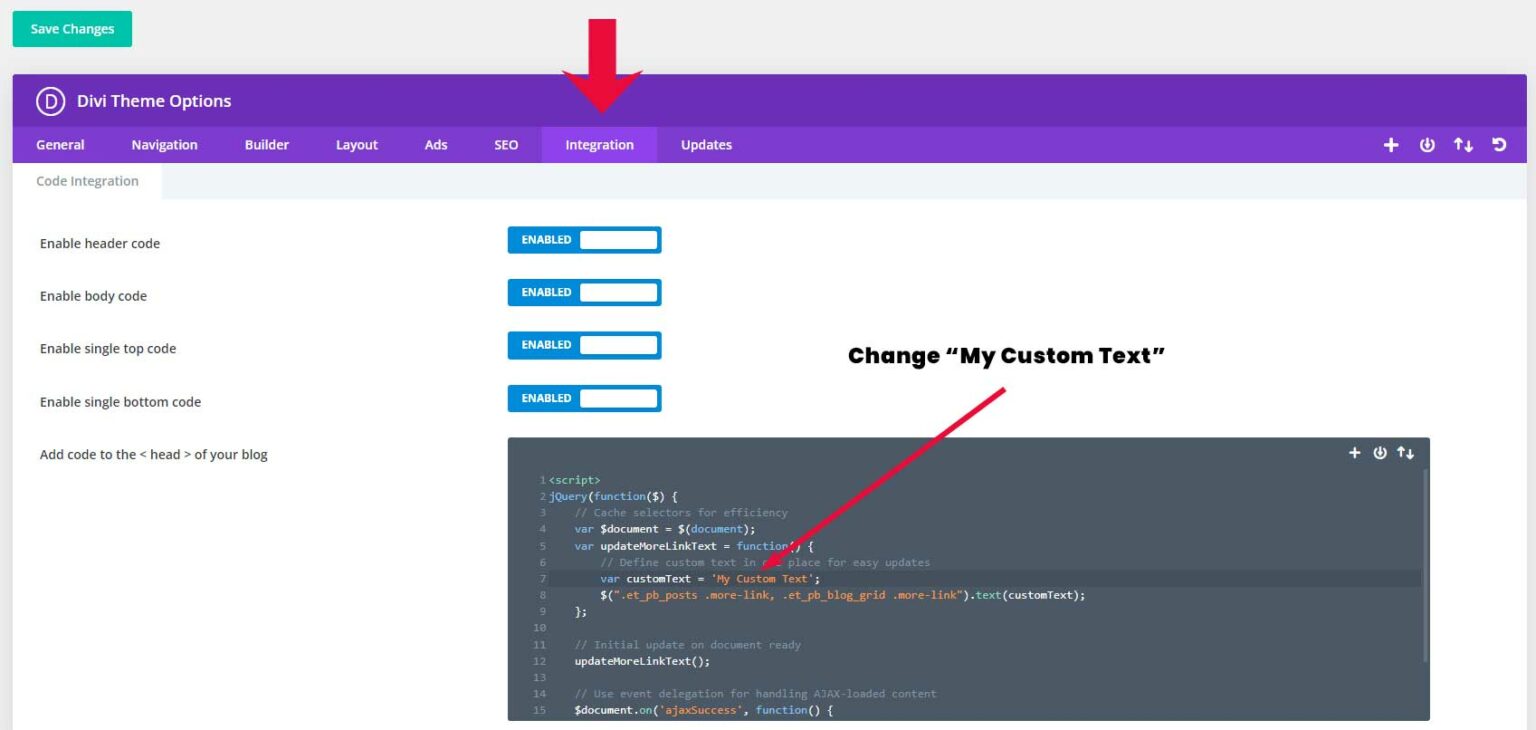The height and width of the screenshot is (730, 1536).
Task: Go to the Updates tab
Action: pos(706,144)
